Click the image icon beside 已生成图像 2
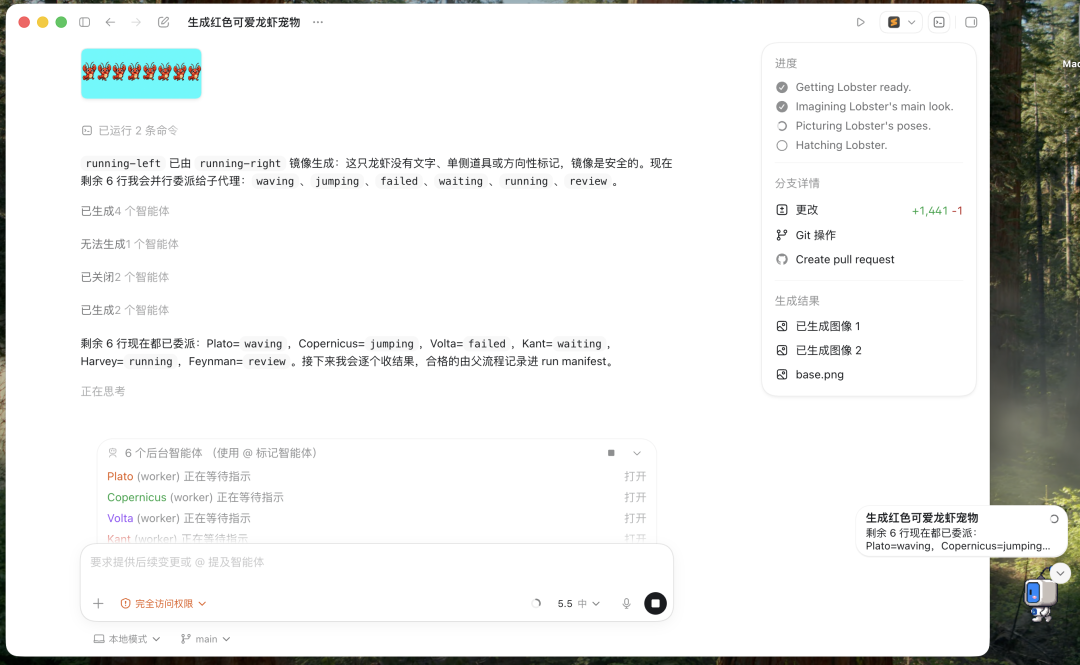Image resolution: width=1080 pixels, height=665 pixels. (782, 350)
